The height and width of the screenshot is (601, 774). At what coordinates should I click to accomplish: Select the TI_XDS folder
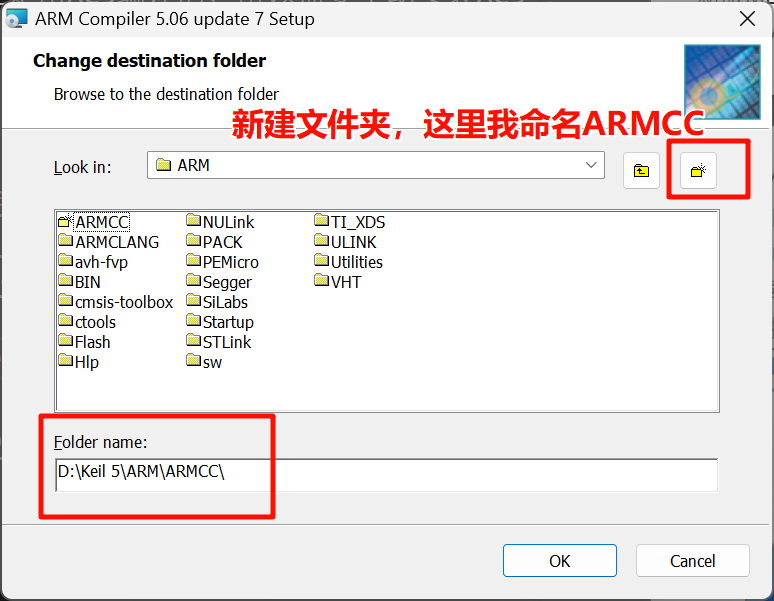click(x=349, y=222)
